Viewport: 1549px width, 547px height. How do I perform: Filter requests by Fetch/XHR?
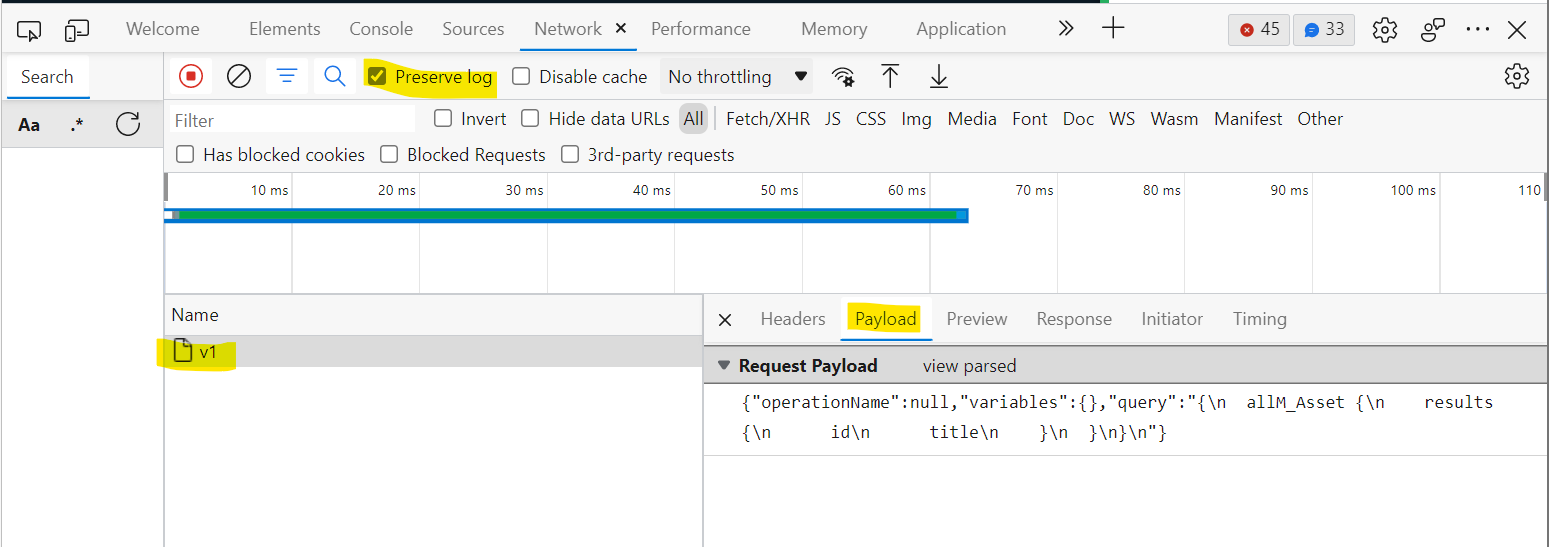point(767,119)
